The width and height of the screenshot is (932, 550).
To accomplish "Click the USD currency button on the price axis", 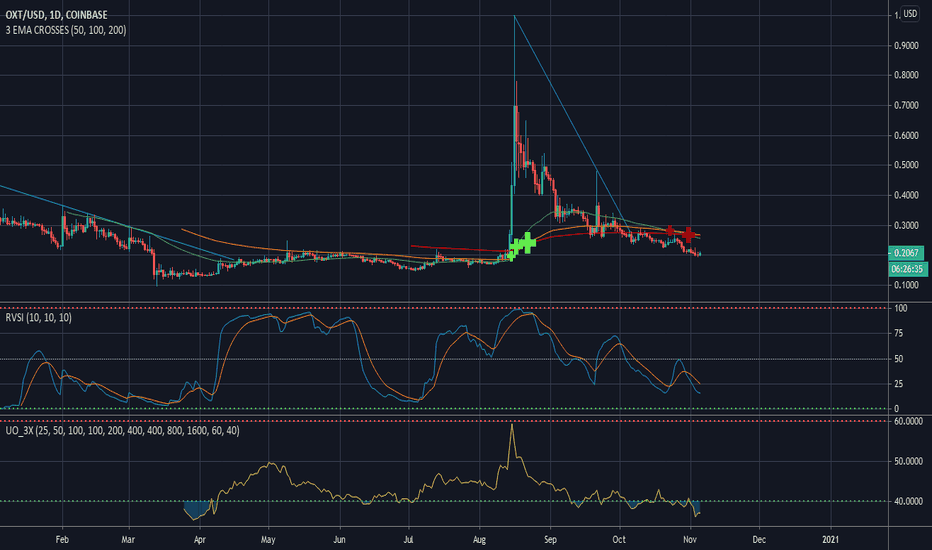I will [x=910, y=14].
